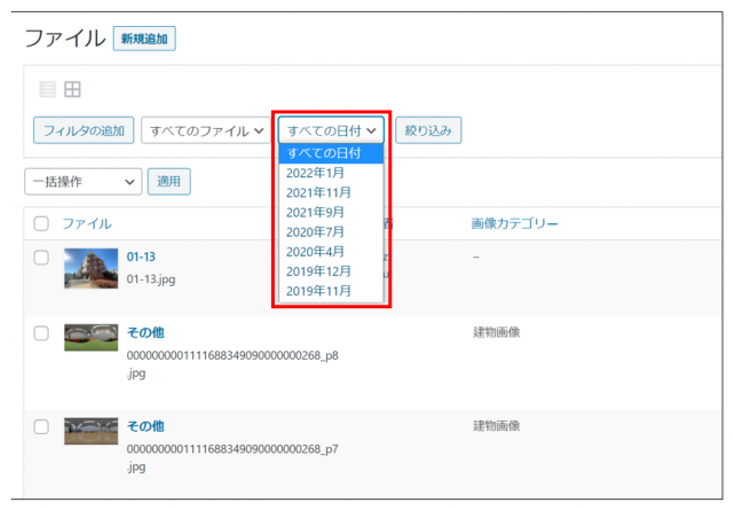Screen dimensions: 733x508
Task: Toggle the select-all checkbox in header
Action: [41, 224]
